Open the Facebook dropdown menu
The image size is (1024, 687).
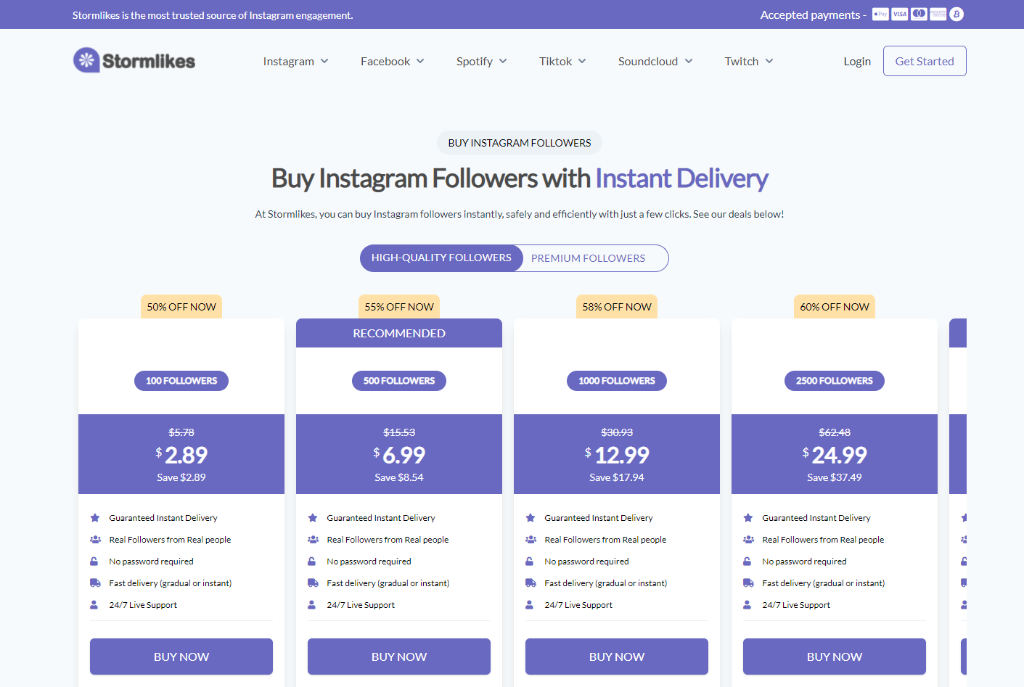coord(392,61)
